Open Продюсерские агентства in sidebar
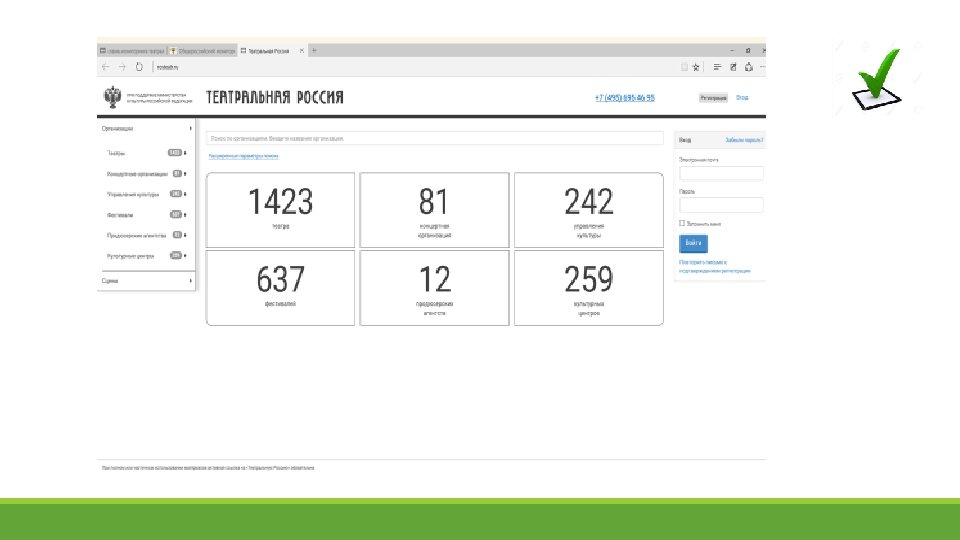The height and width of the screenshot is (540, 960). (x=137, y=235)
